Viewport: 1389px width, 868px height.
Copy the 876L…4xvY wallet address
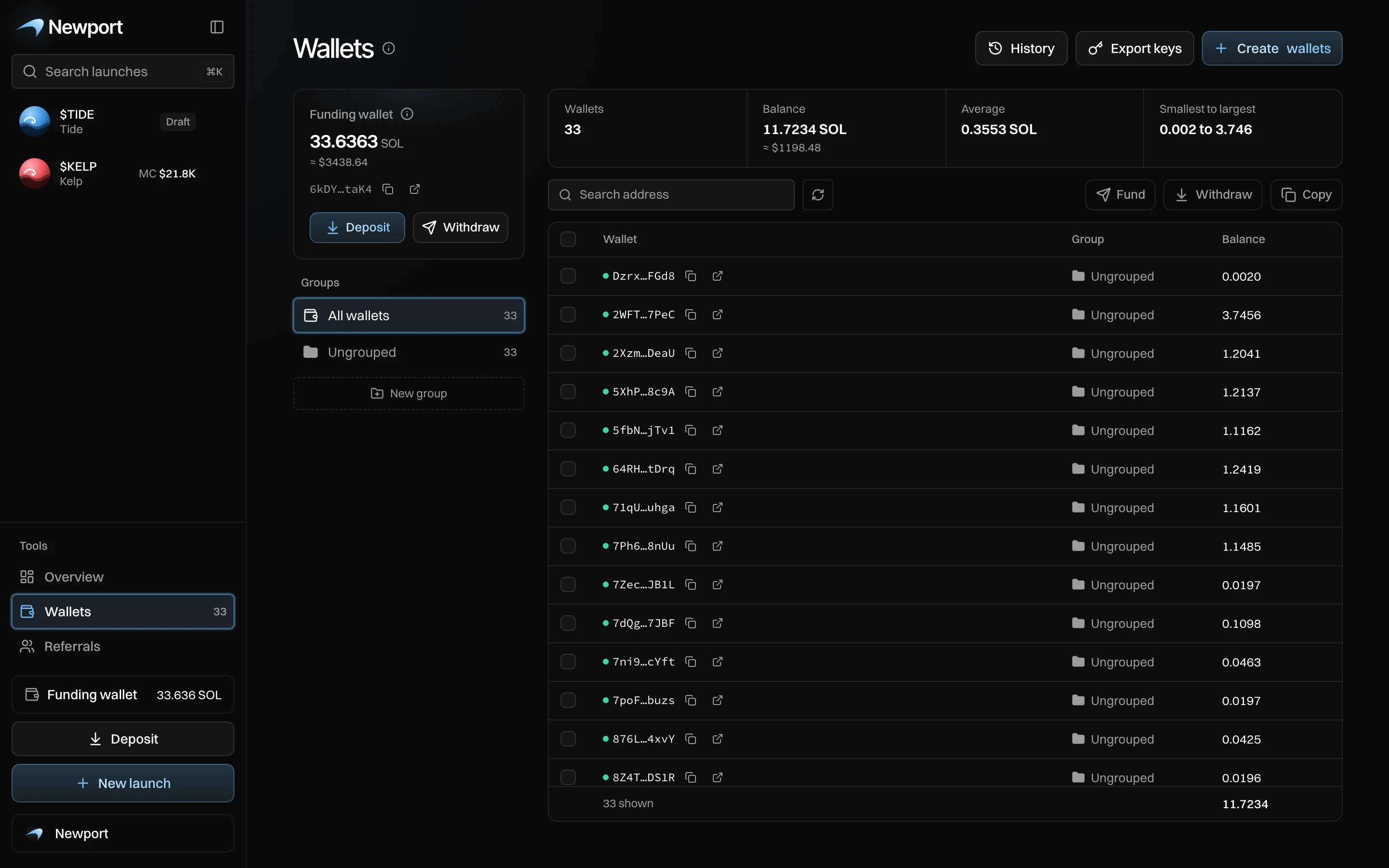click(x=691, y=739)
